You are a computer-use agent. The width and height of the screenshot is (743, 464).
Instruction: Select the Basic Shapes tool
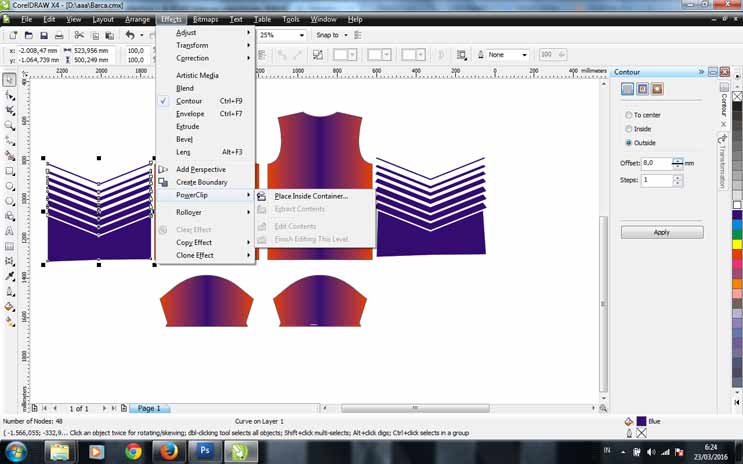(x=9, y=216)
